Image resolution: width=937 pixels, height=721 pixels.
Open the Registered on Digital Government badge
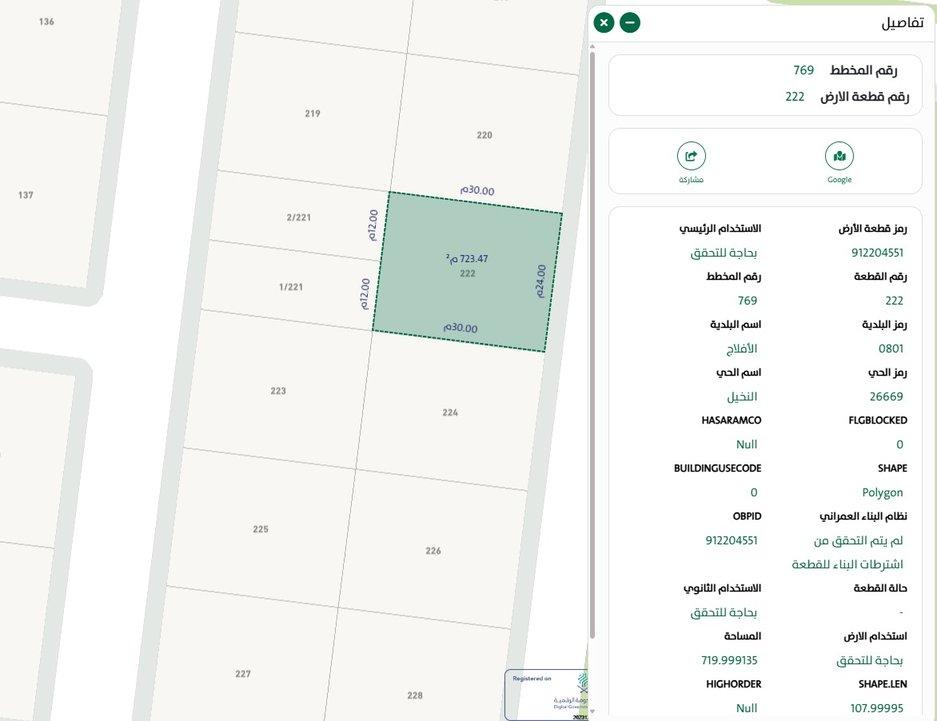click(546, 694)
